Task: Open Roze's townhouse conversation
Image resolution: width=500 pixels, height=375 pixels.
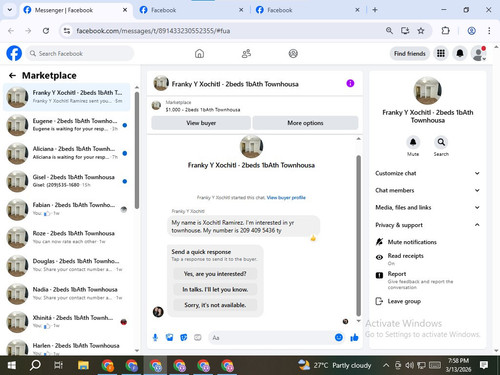Action: coord(66,237)
